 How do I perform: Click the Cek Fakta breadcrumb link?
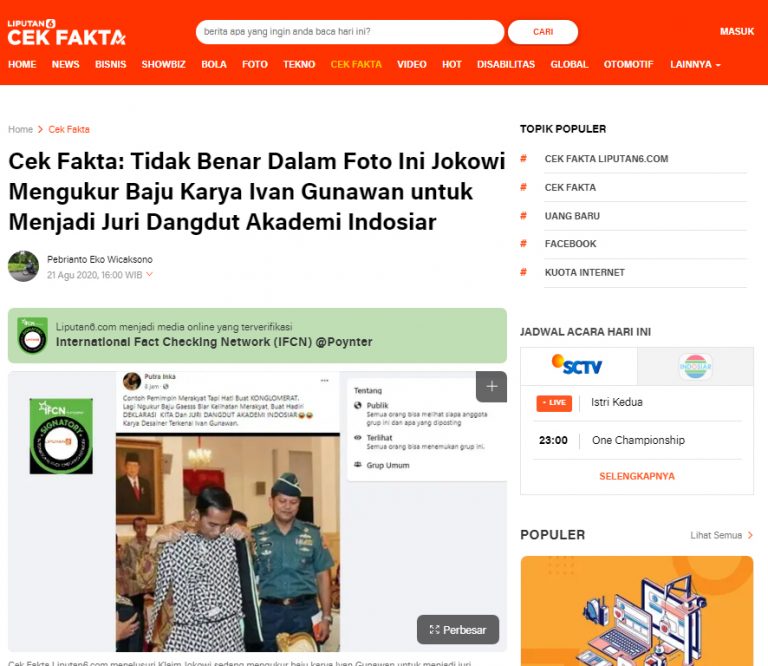pos(69,129)
